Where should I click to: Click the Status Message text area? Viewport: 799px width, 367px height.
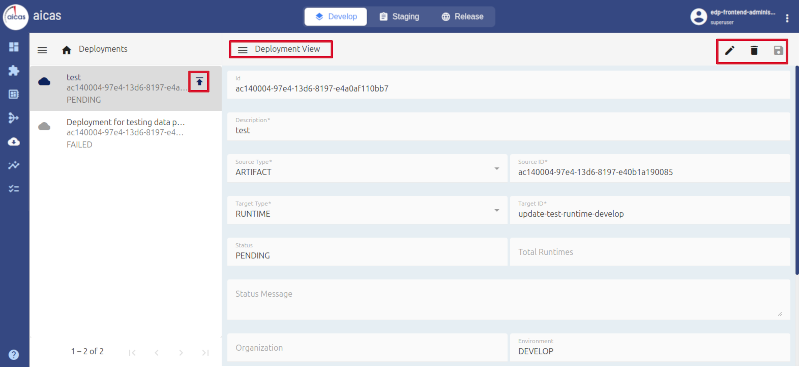tap(509, 299)
